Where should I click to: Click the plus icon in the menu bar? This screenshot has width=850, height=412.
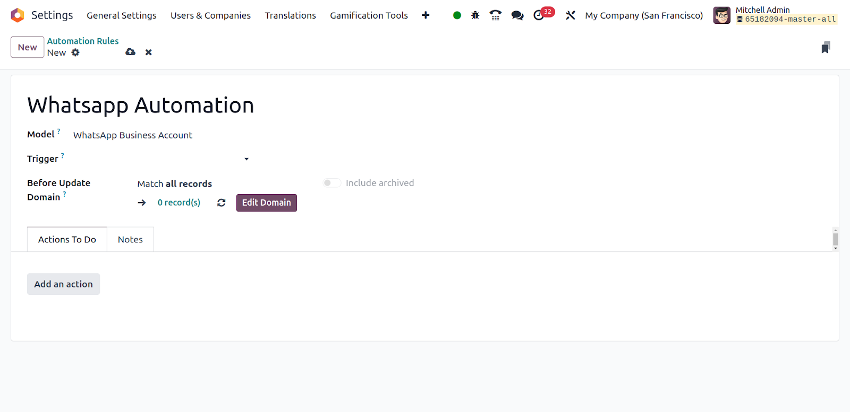[x=426, y=15]
